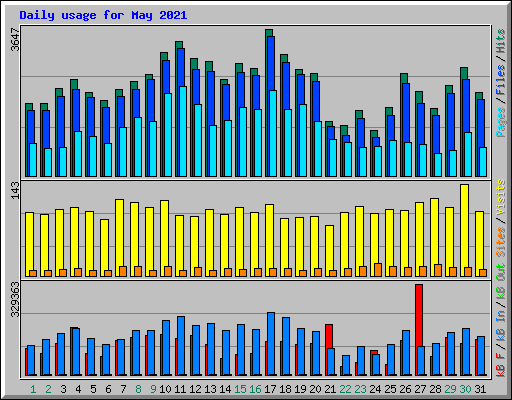512x400 pixels.
Task: Click the cyan "Pages" legend label
Action: click(x=501, y=122)
